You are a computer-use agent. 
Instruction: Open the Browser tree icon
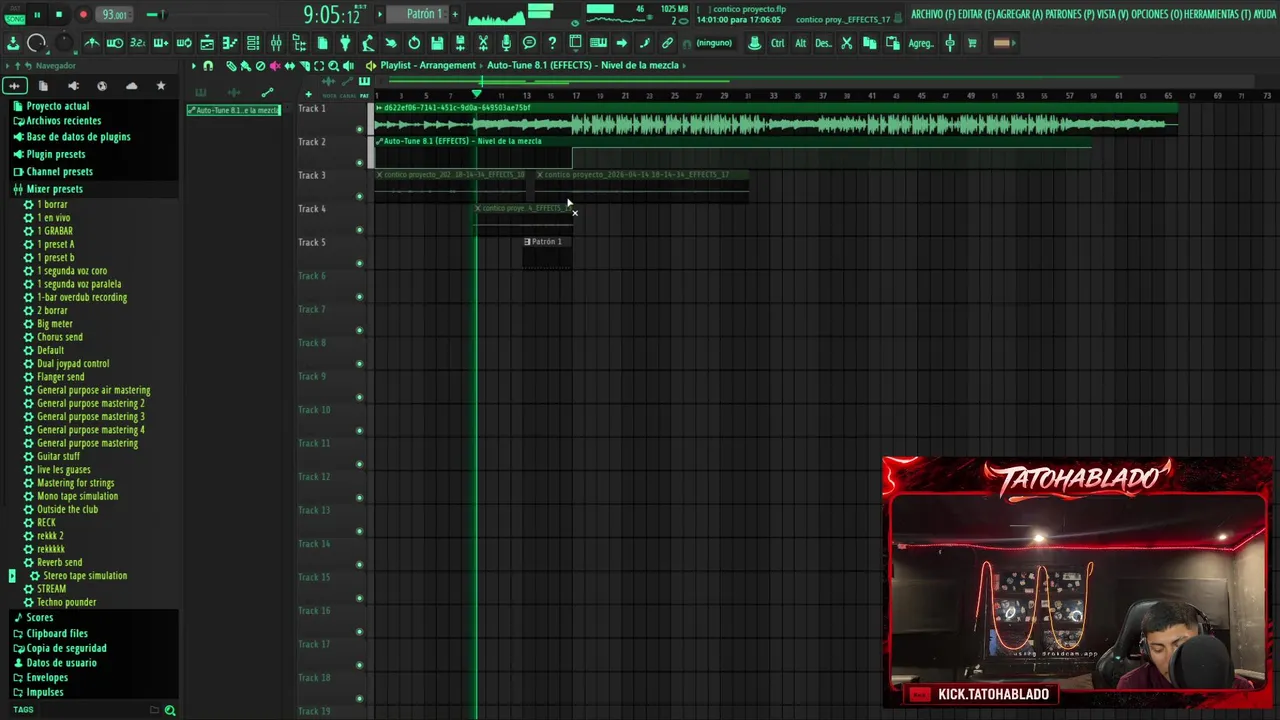click(299, 43)
